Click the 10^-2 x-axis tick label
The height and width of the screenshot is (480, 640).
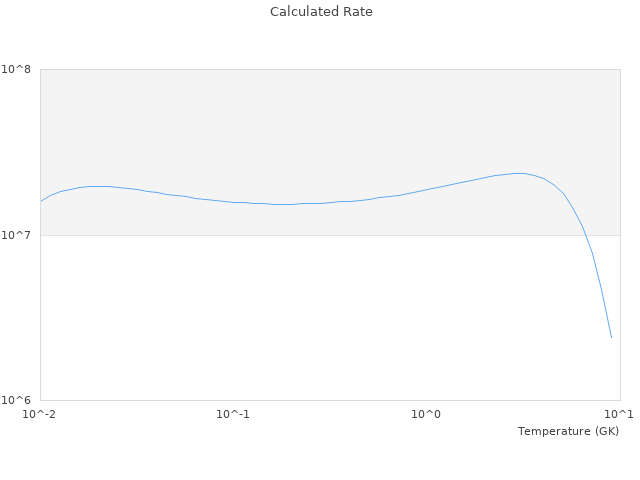click(40, 414)
